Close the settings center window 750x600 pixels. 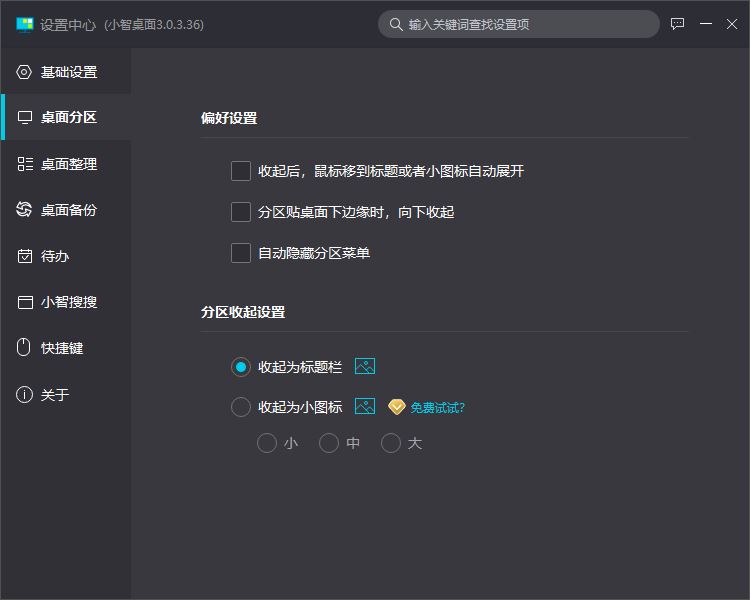point(732,24)
